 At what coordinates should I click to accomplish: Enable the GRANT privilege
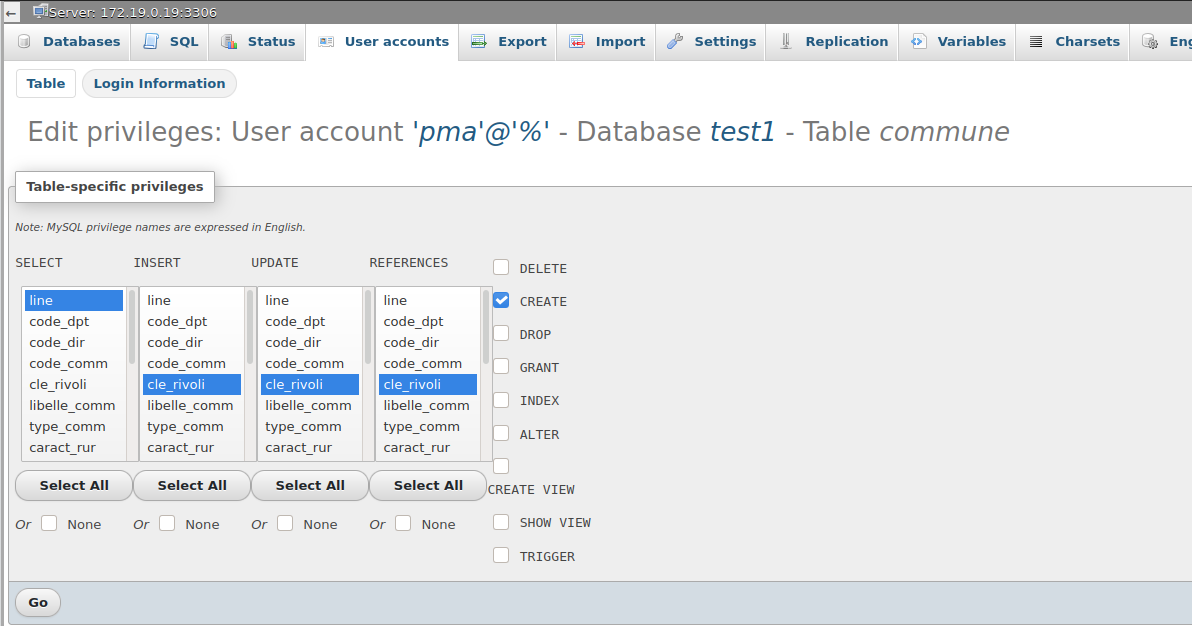500,365
